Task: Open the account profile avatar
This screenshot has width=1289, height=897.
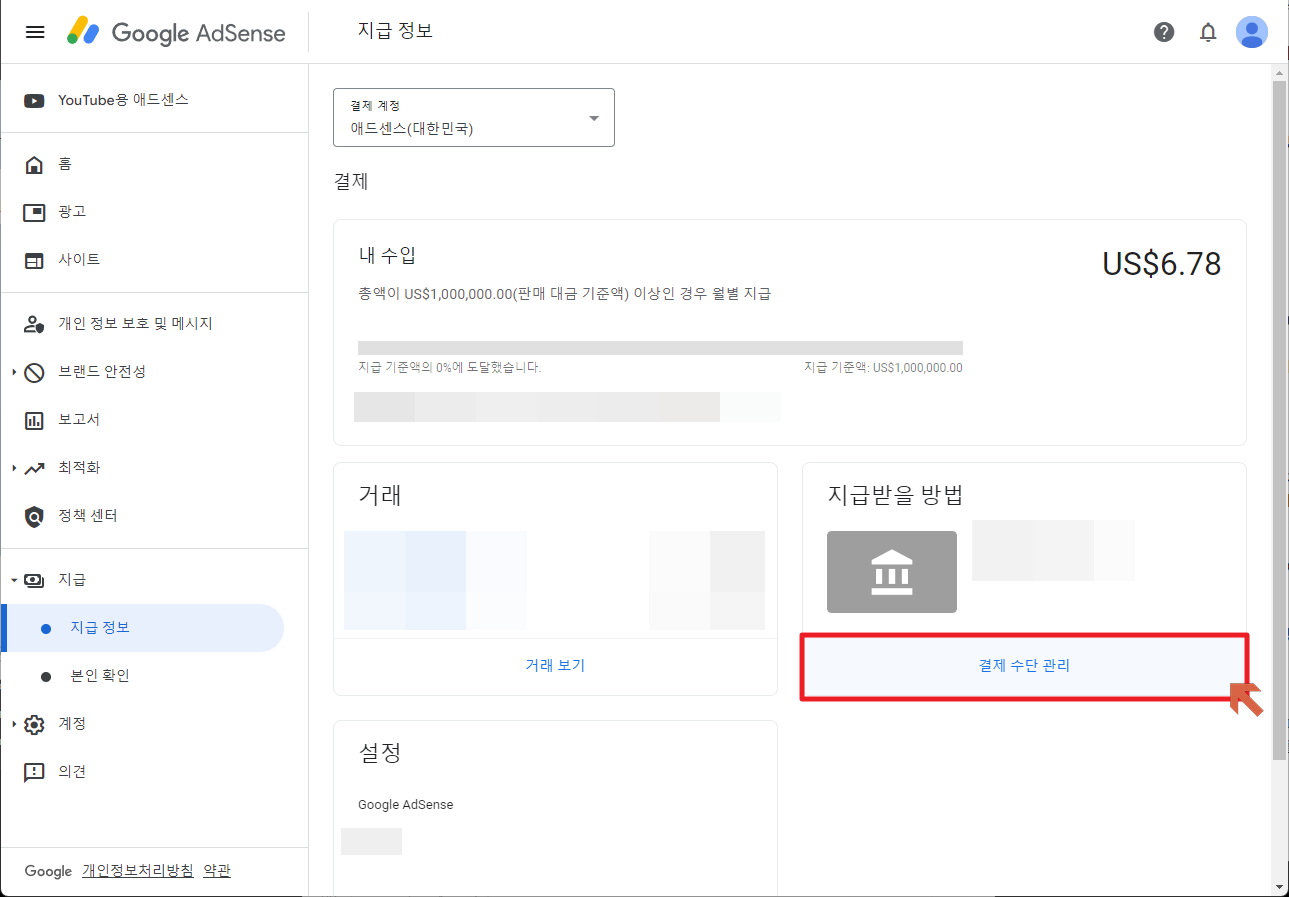Action: 1252,32
